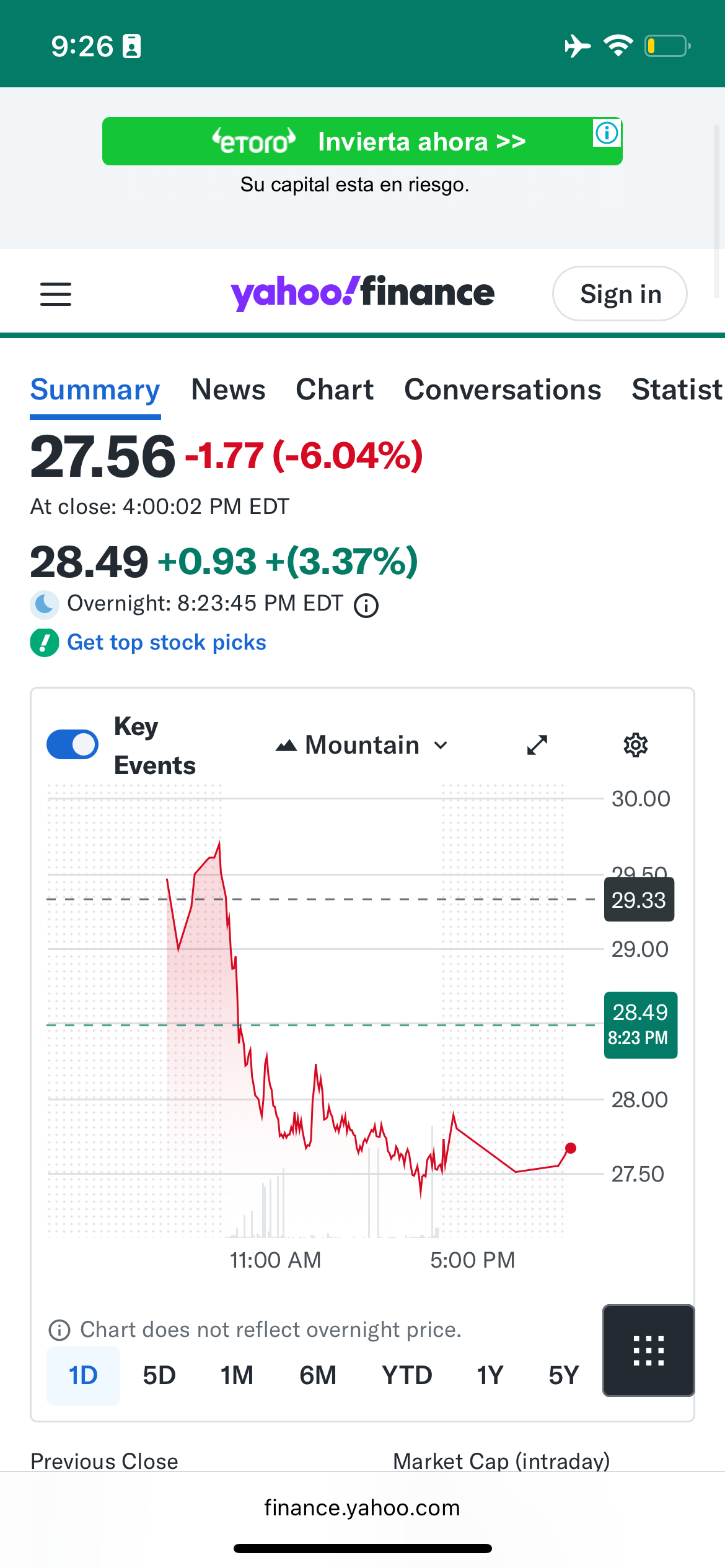725x1568 pixels.
Task: Follow the Get top stock picks link
Action: 167,643
